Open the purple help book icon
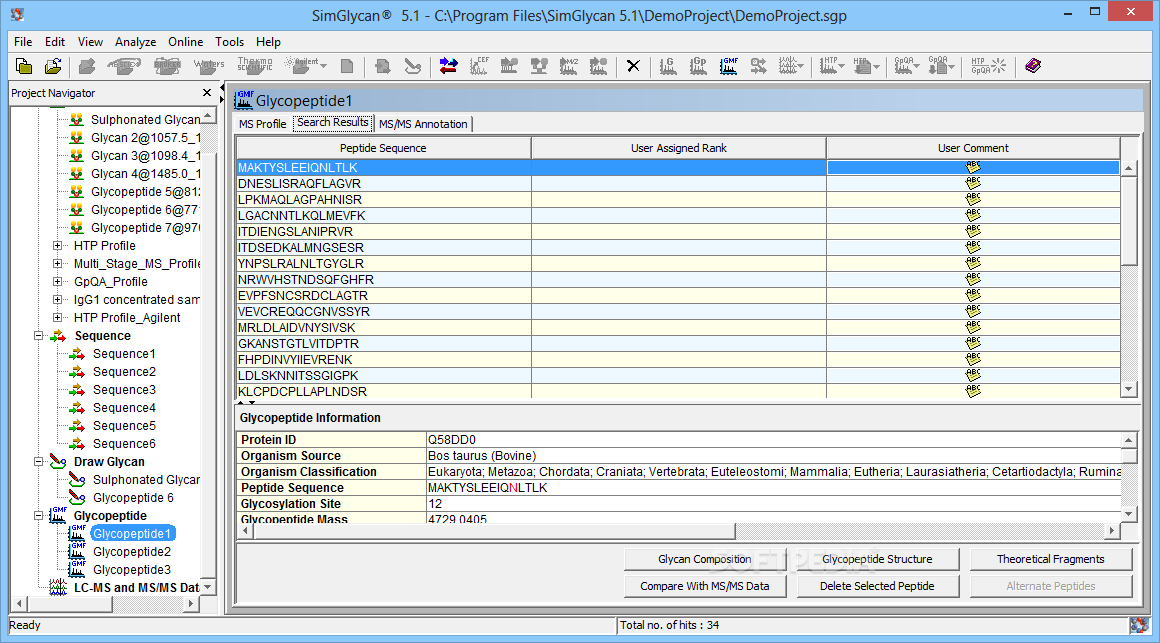Viewport: 1160px width, 643px height. (1033, 67)
